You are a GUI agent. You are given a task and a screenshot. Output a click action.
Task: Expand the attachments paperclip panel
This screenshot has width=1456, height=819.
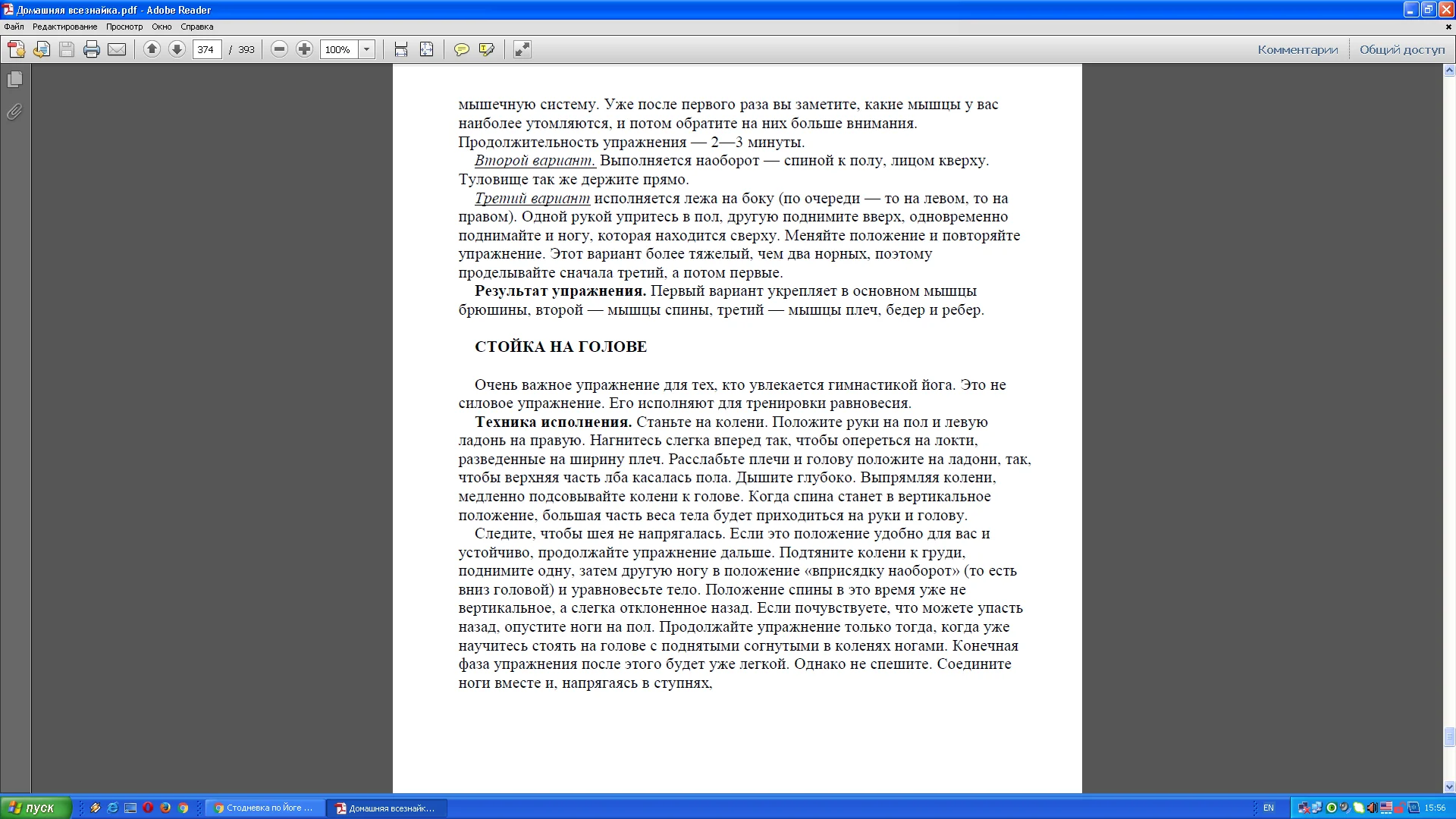[14, 112]
